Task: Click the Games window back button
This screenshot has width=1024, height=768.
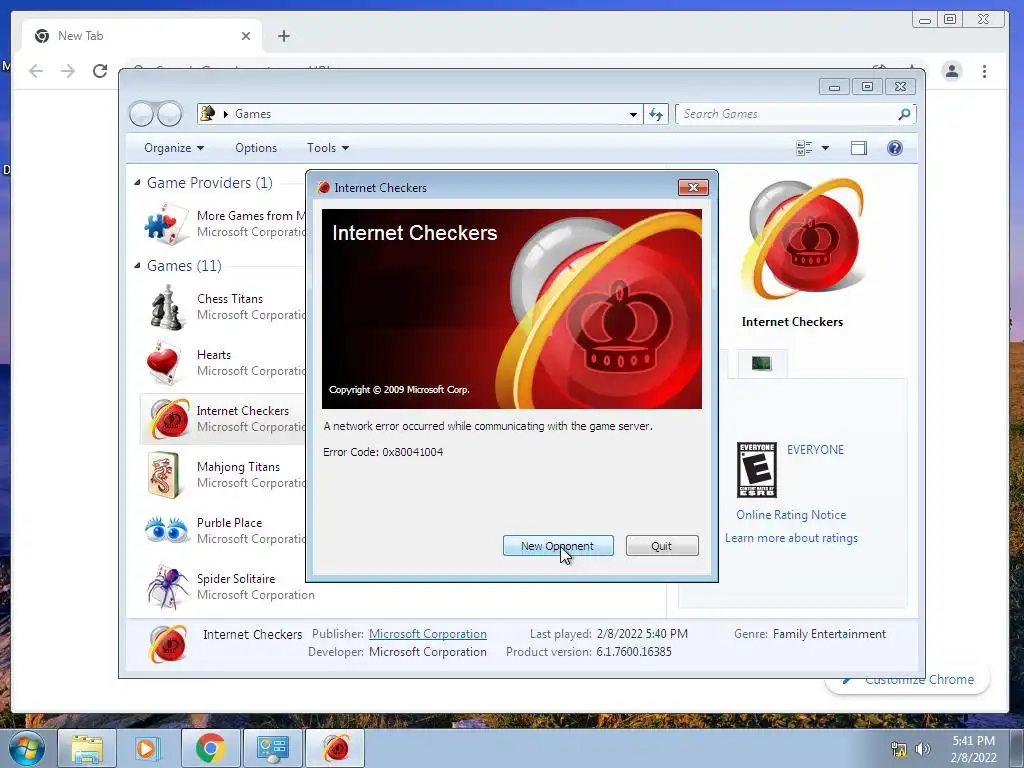Action: pos(141,114)
